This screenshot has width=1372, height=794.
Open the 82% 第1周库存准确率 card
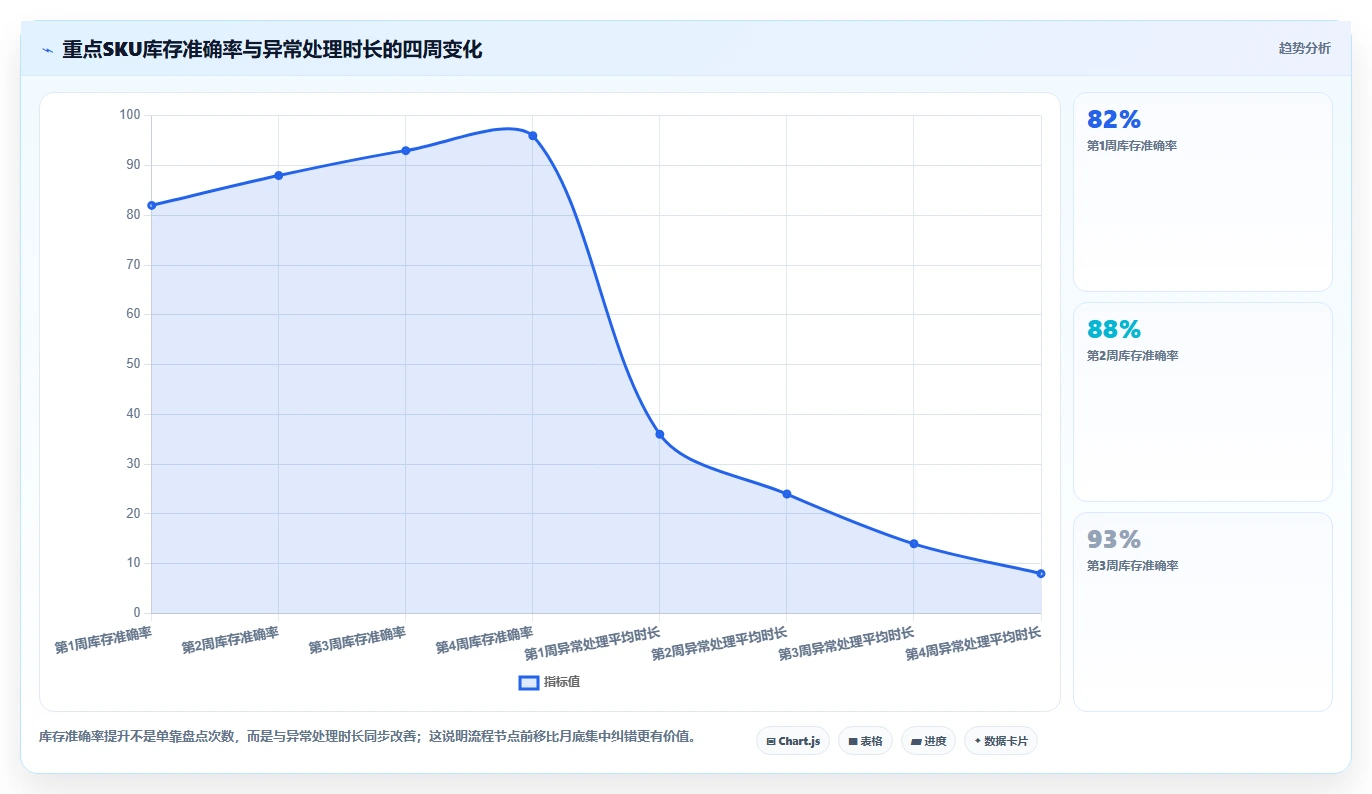(x=1202, y=192)
